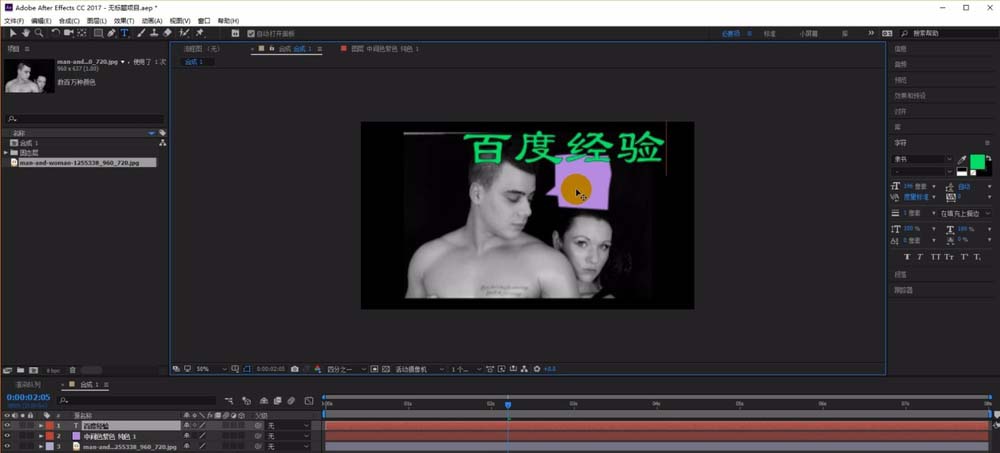Select the Roto Brush tool
The image size is (1000, 453).
184,33
